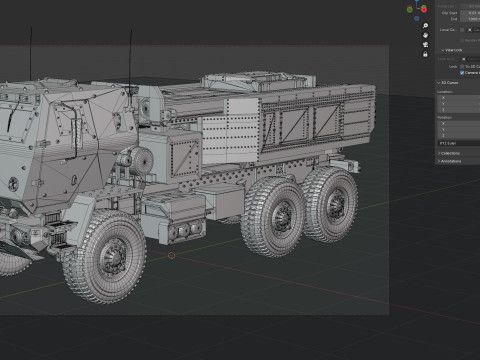This screenshot has width=480, height=360.
Task: Click the 3D Cursor Rotation Y field
Action: tap(459, 129)
